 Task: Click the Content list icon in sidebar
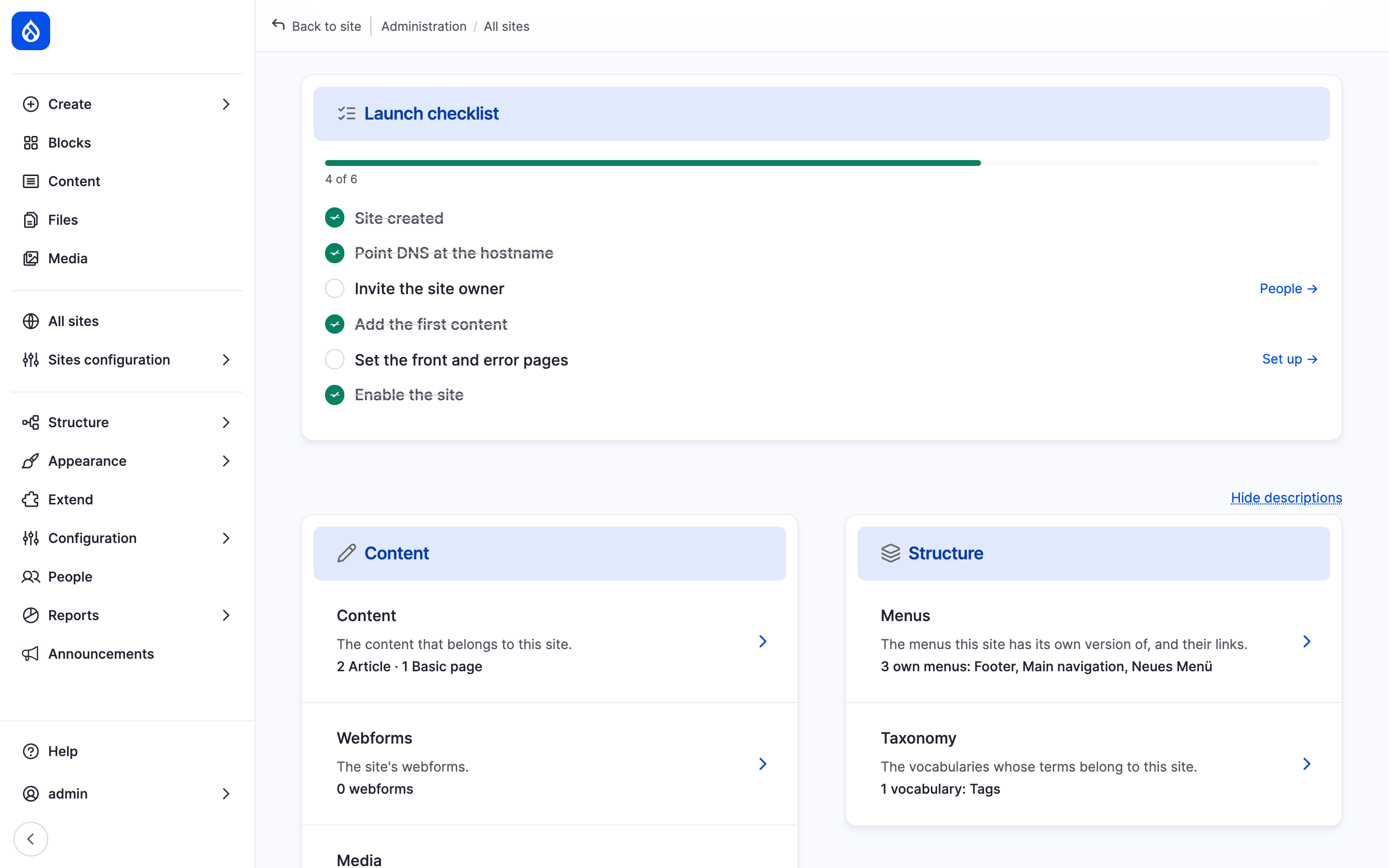31,181
